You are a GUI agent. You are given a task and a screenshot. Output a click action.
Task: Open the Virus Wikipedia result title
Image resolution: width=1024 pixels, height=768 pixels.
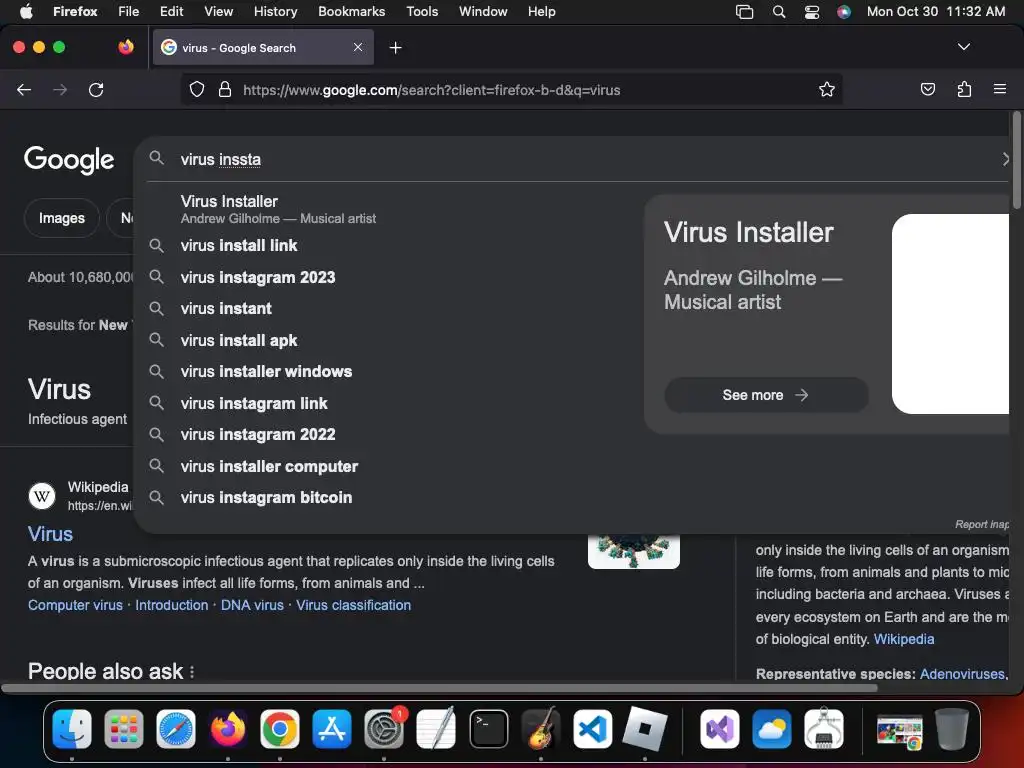coord(50,534)
